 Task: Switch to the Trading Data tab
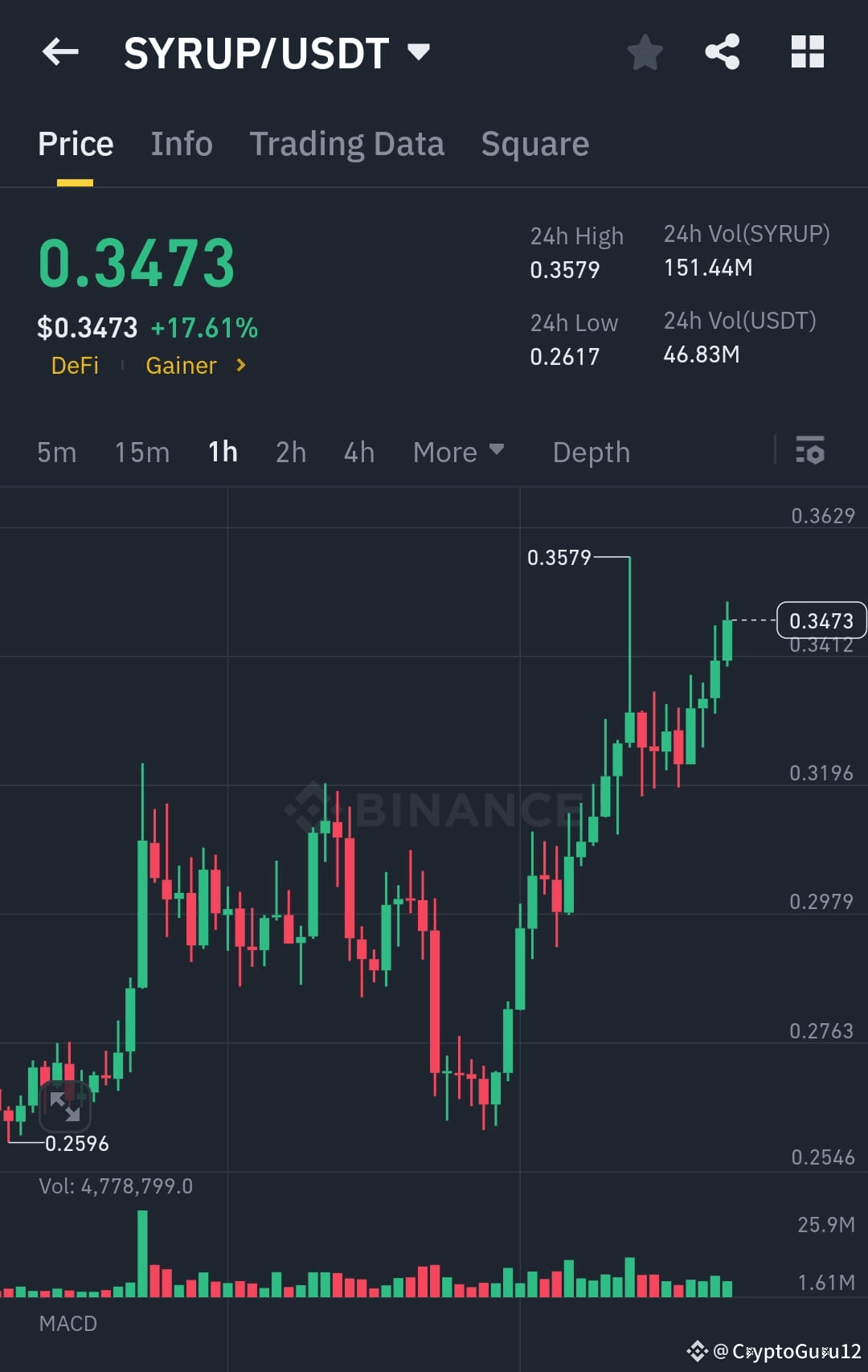(346, 143)
